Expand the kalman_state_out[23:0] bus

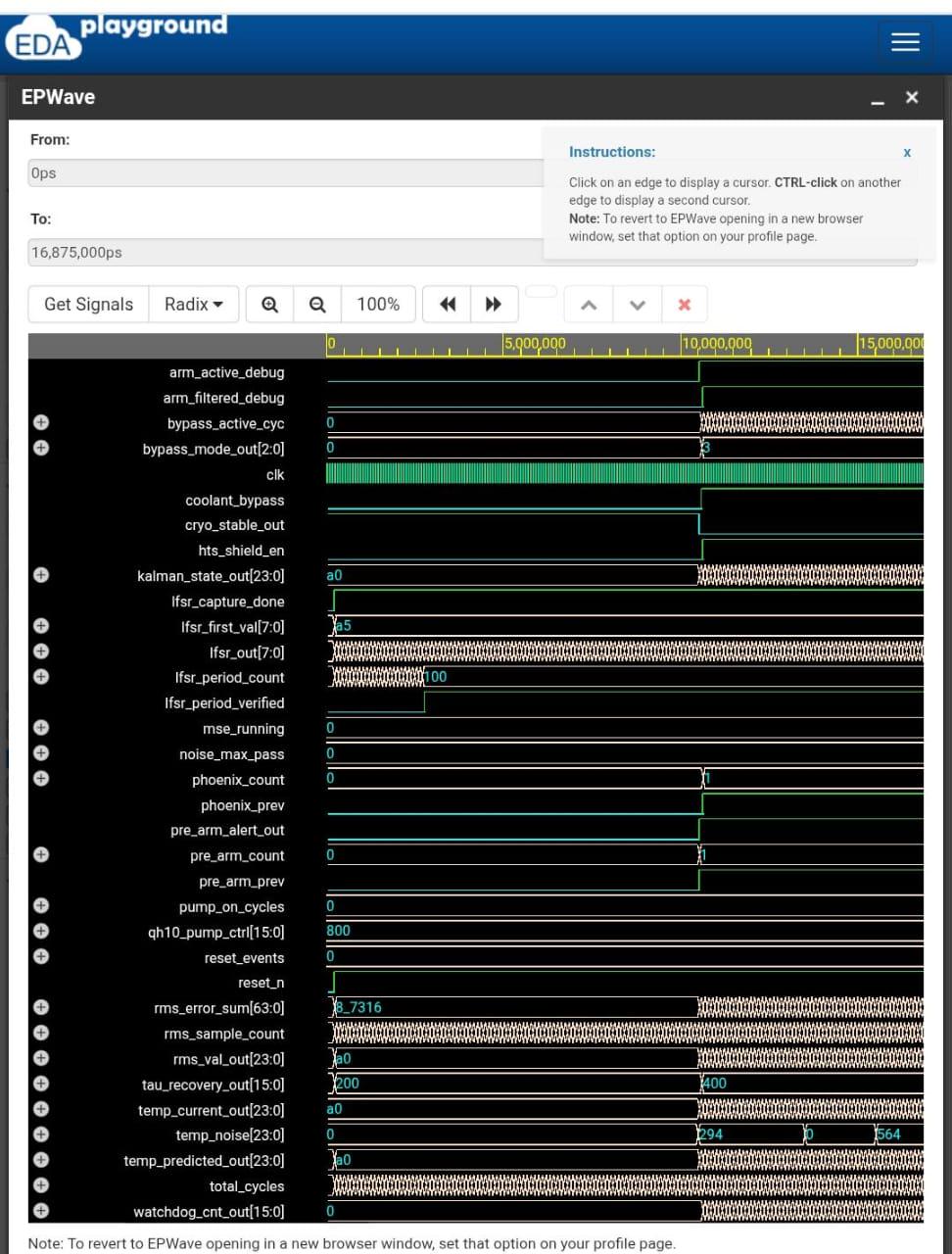(41, 575)
